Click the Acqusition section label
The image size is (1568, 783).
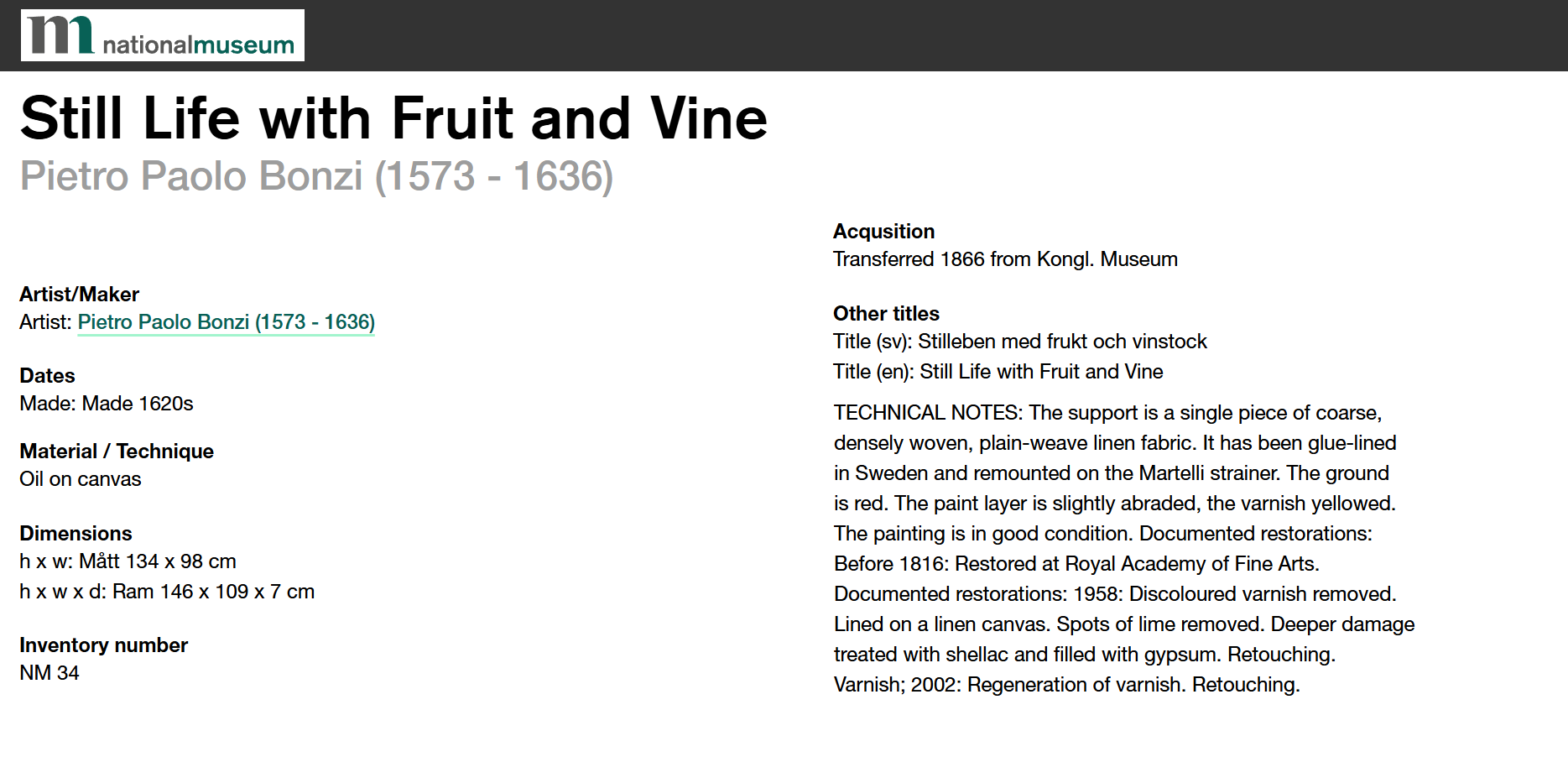pyautogui.click(x=883, y=232)
